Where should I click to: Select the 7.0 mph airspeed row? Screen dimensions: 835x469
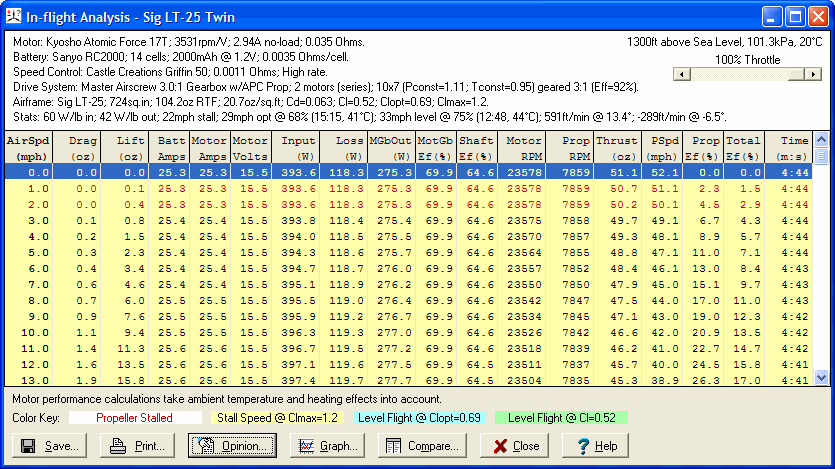[x=409, y=285]
